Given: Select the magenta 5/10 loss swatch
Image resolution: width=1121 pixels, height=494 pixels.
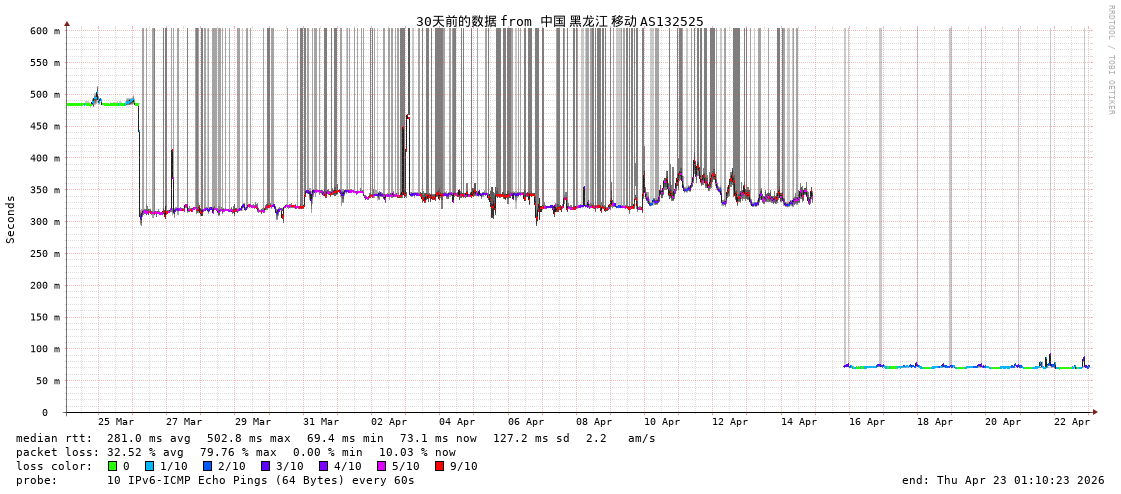Looking at the screenshot, I should click(382, 466).
